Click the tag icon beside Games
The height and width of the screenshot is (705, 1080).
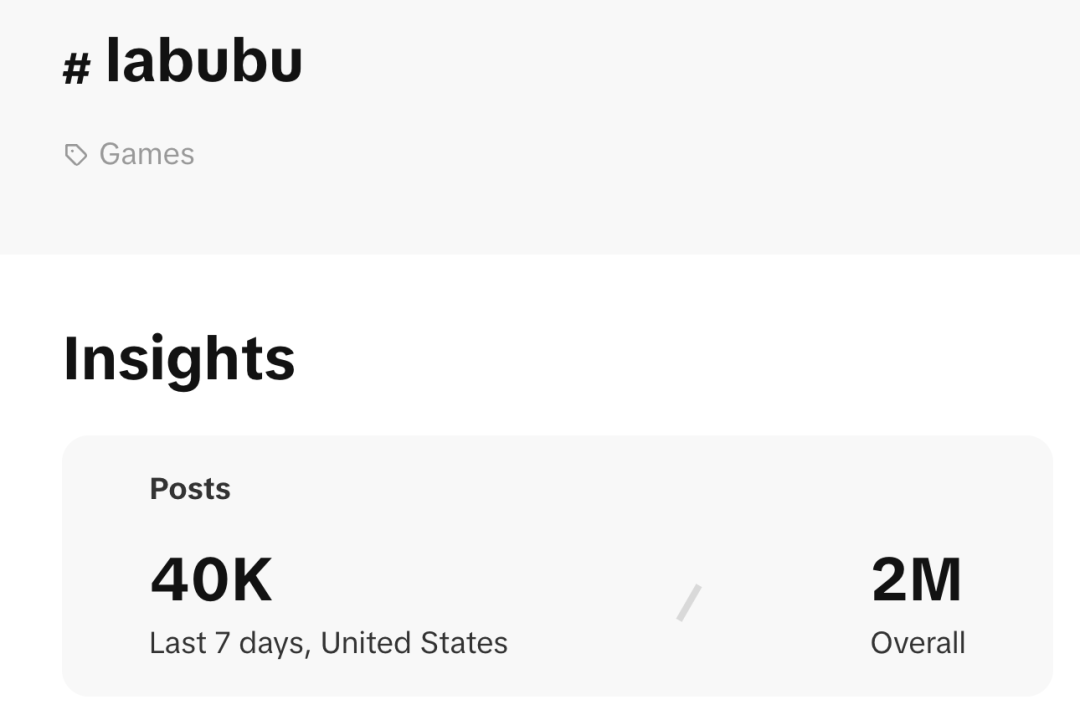click(76, 154)
